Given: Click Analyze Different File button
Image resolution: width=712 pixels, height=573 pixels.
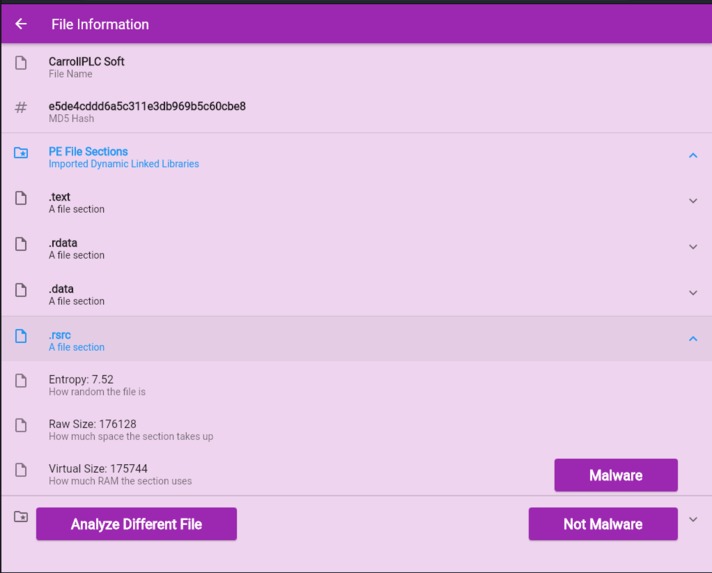Looking at the screenshot, I should pos(136,524).
